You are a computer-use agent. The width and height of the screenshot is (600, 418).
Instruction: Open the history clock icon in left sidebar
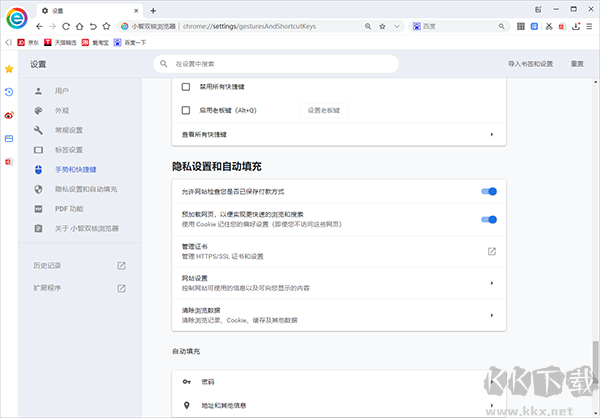click(9, 92)
